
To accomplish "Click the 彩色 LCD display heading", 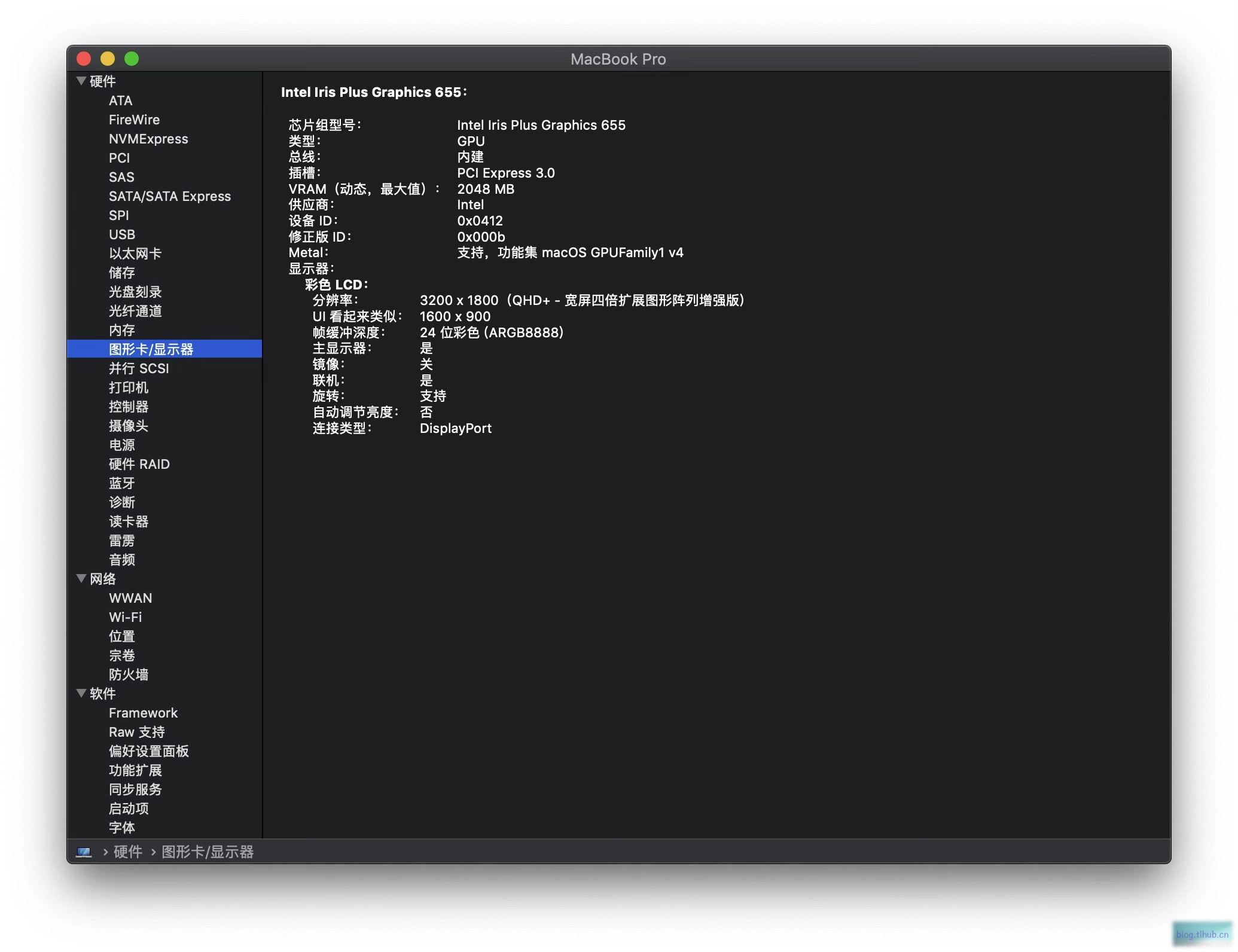I will point(337,285).
